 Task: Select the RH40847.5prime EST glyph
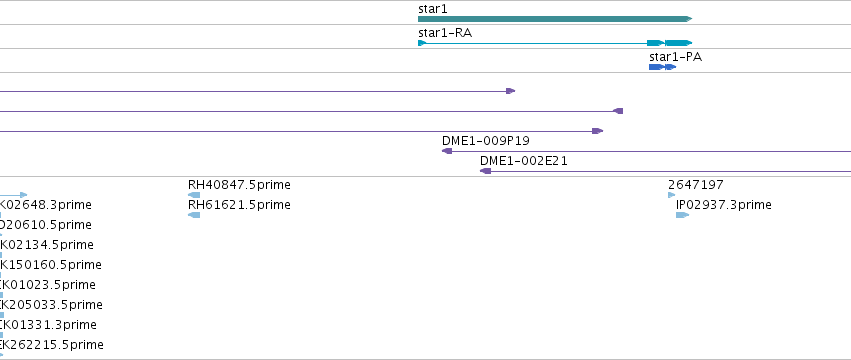[x=194, y=195]
